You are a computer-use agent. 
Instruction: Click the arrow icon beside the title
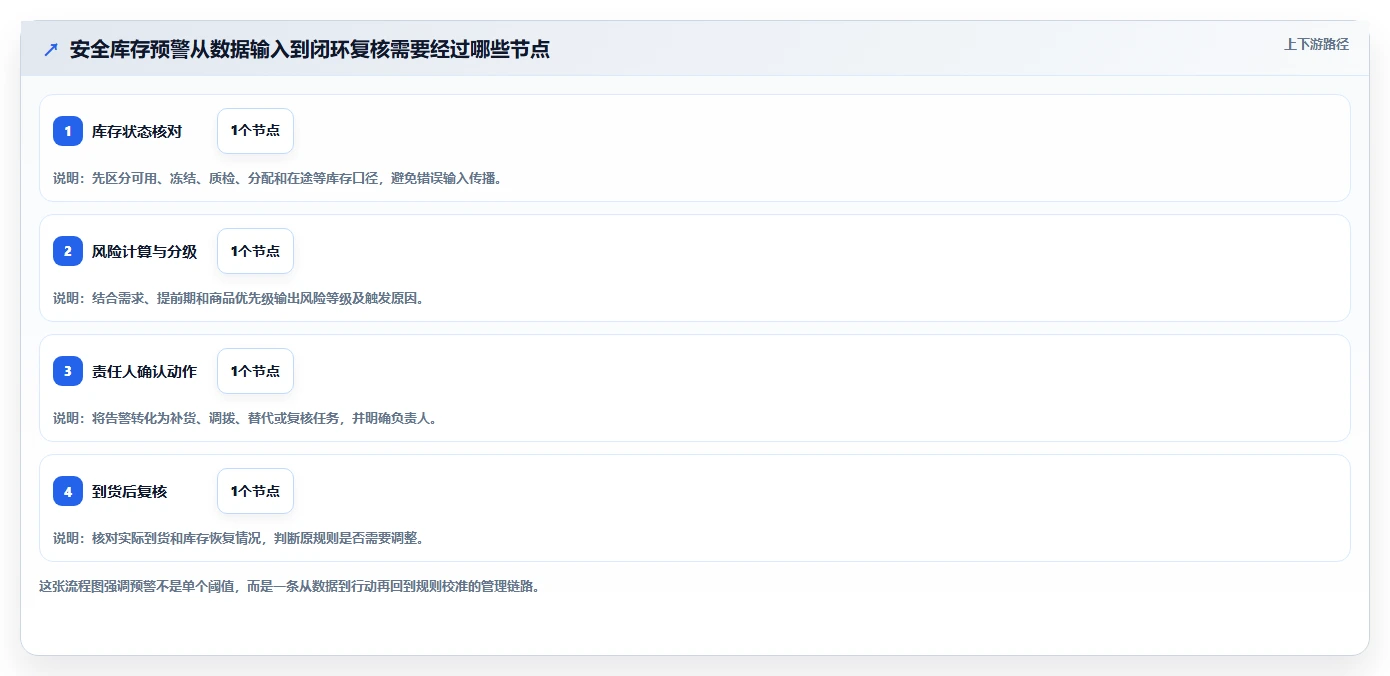51,49
